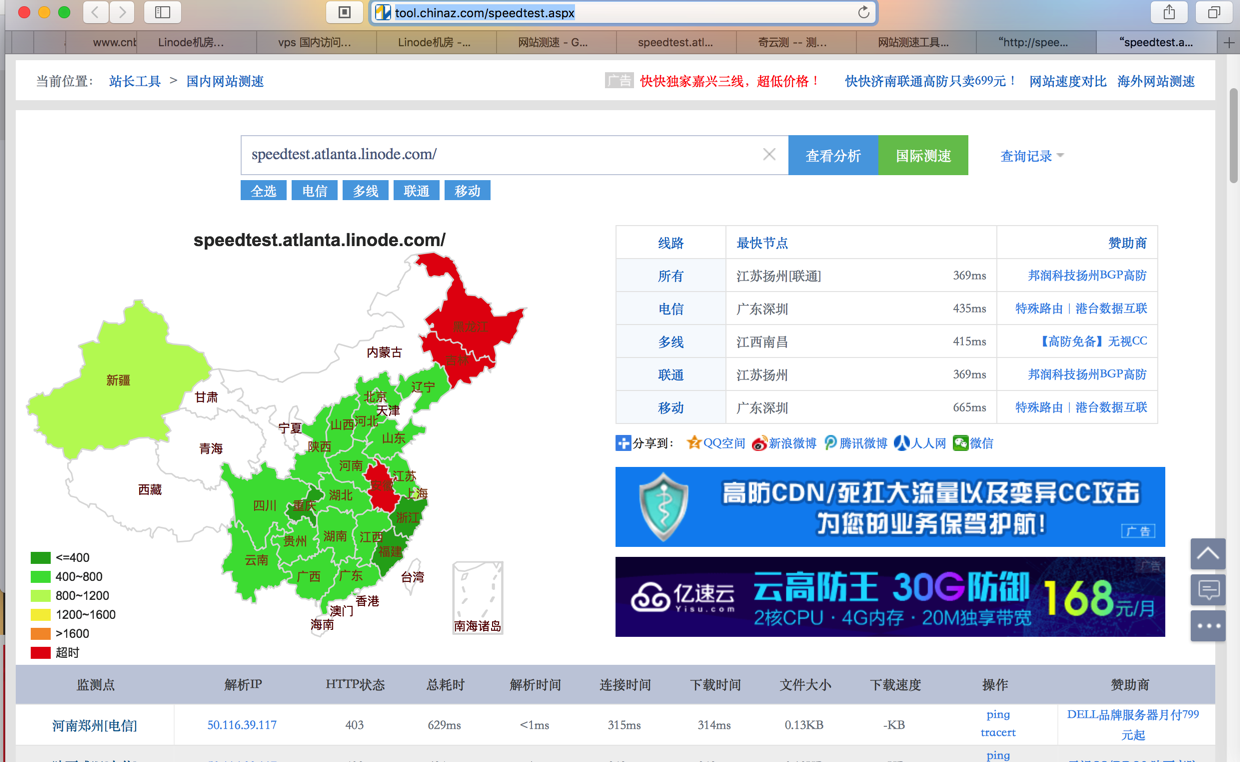
Task: Switch to the speedtest.atl... tab
Action: coord(675,42)
